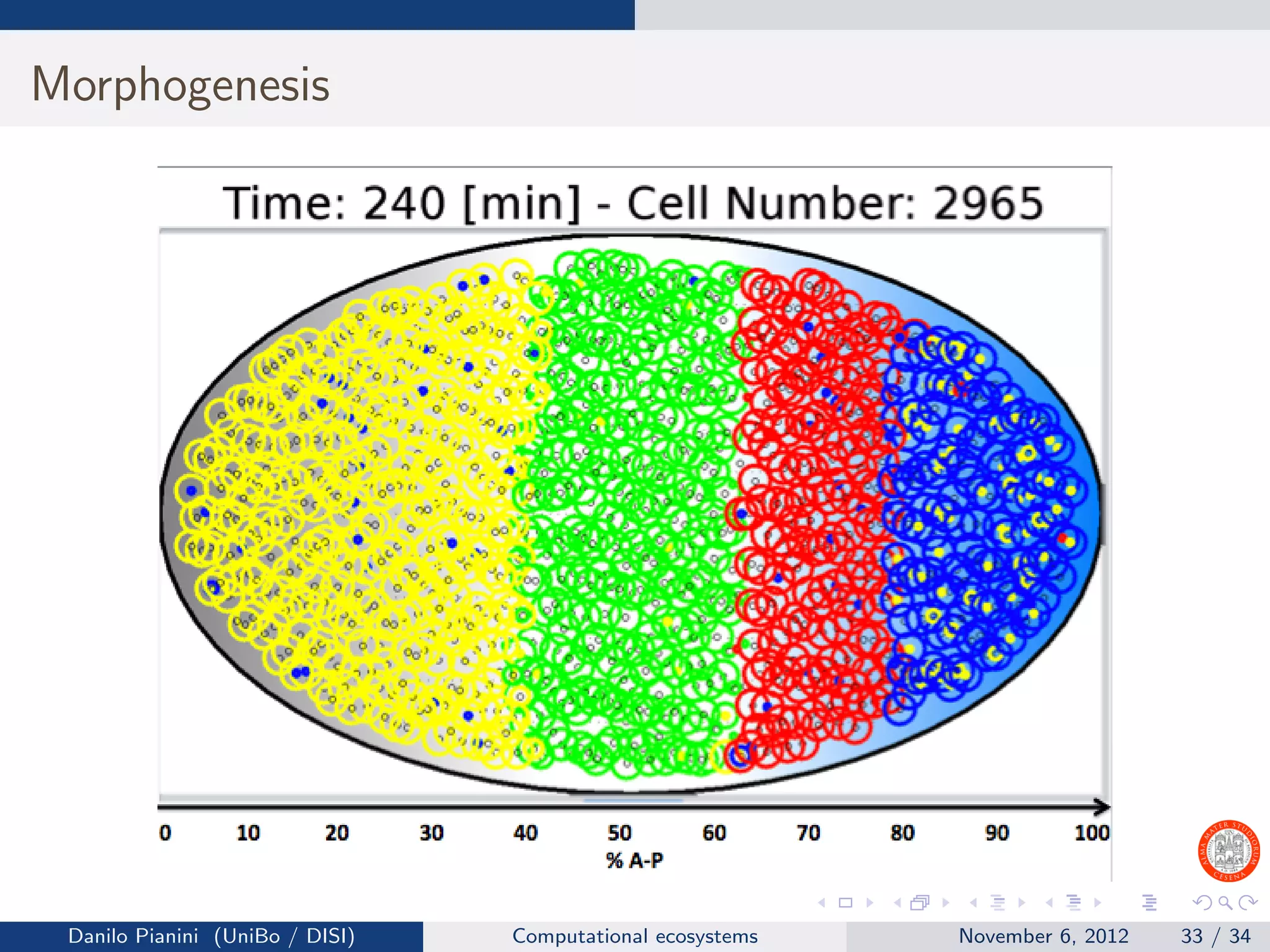The height and width of the screenshot is (952, 1270).
Task: Click the 33 / 34 page counter
Action: point(1215,936)
